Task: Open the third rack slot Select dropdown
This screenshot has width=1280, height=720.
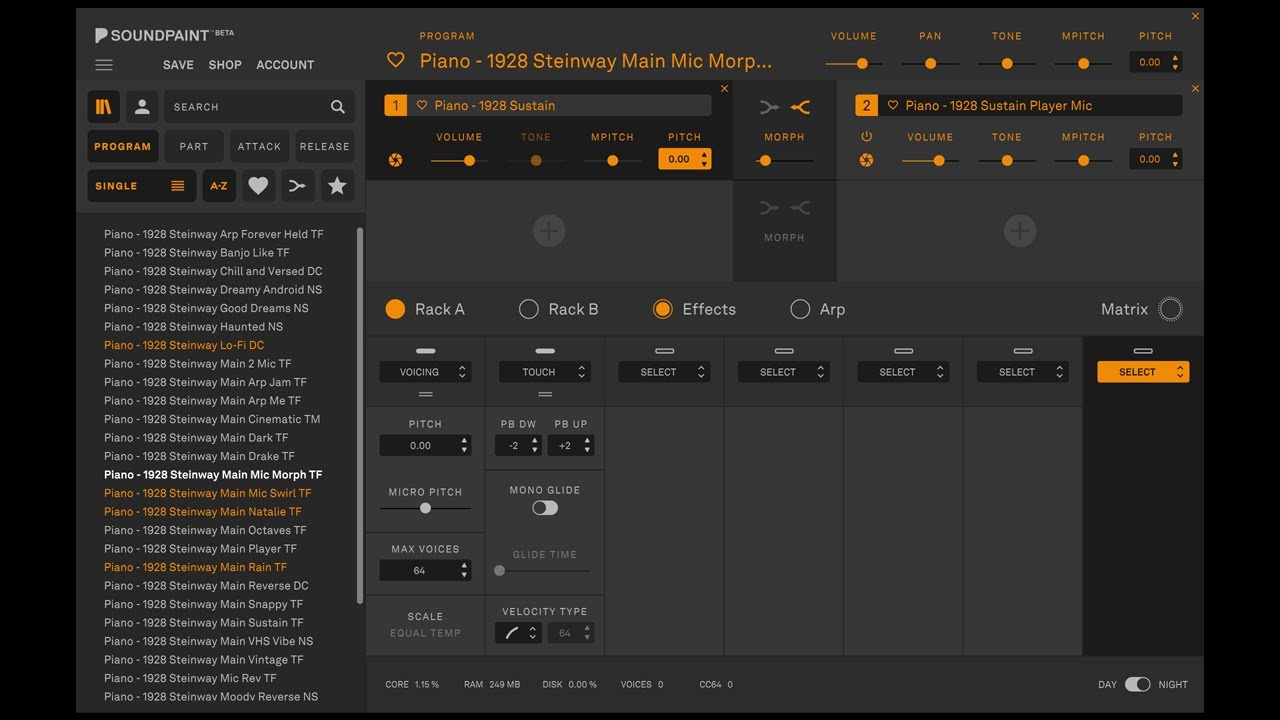Action: [x=664, y=372]
